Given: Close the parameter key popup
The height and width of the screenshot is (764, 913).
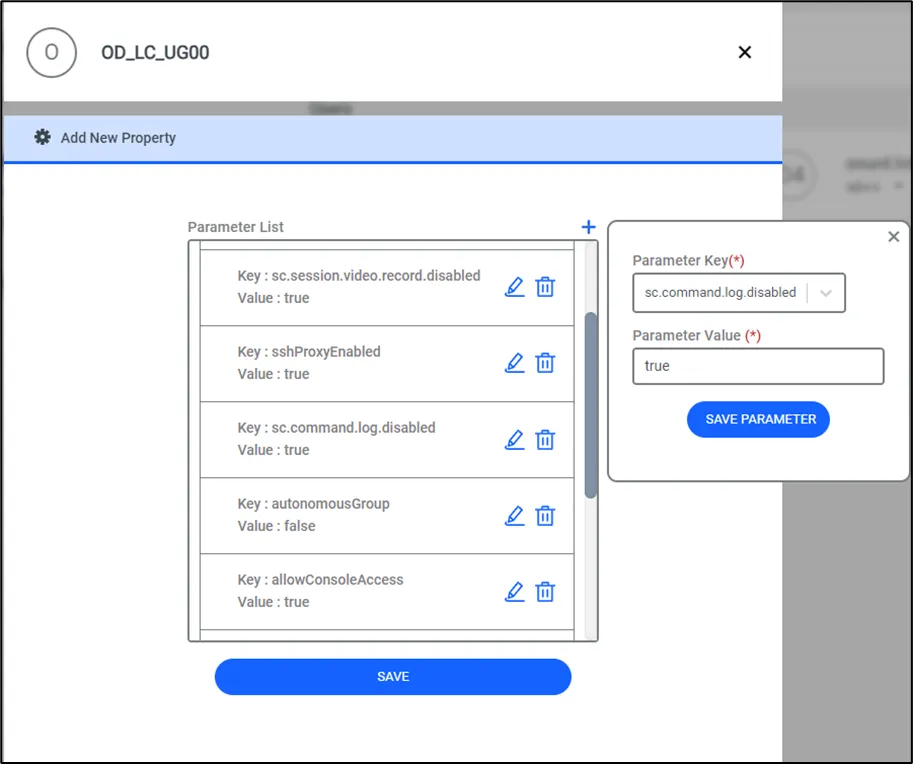Looking at the screenshot, I should point(894,236).
